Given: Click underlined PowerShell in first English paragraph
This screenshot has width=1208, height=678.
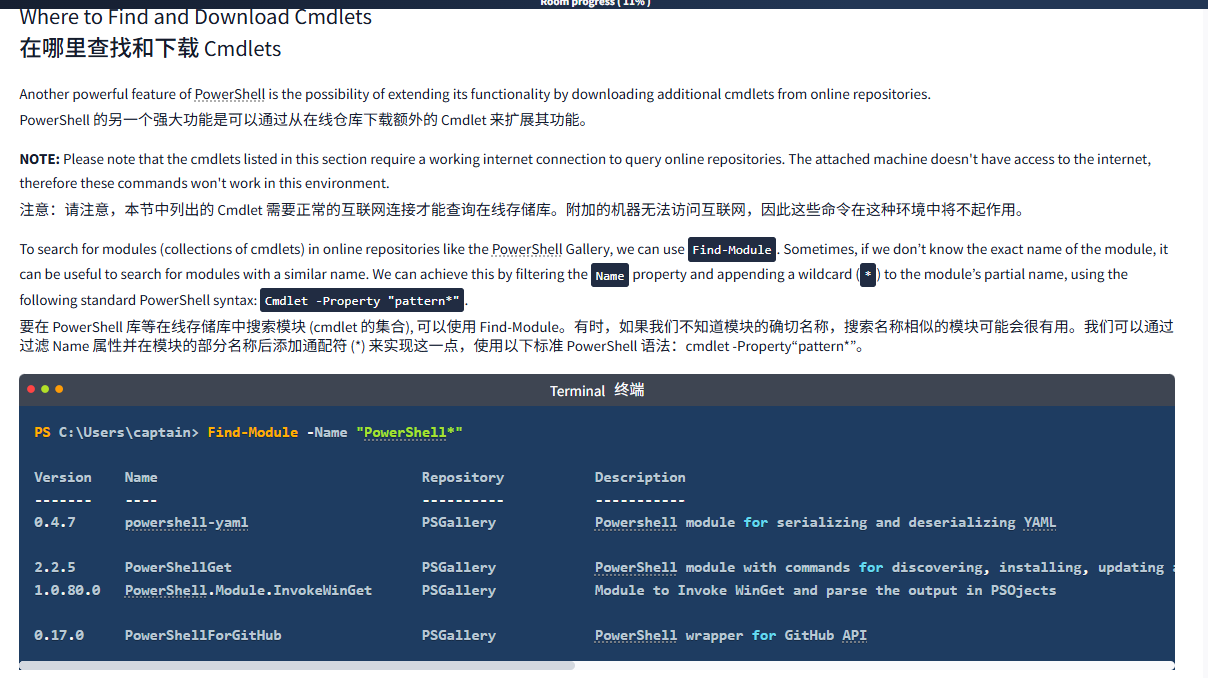Looking at the screenshot, I should coord(230,94).
